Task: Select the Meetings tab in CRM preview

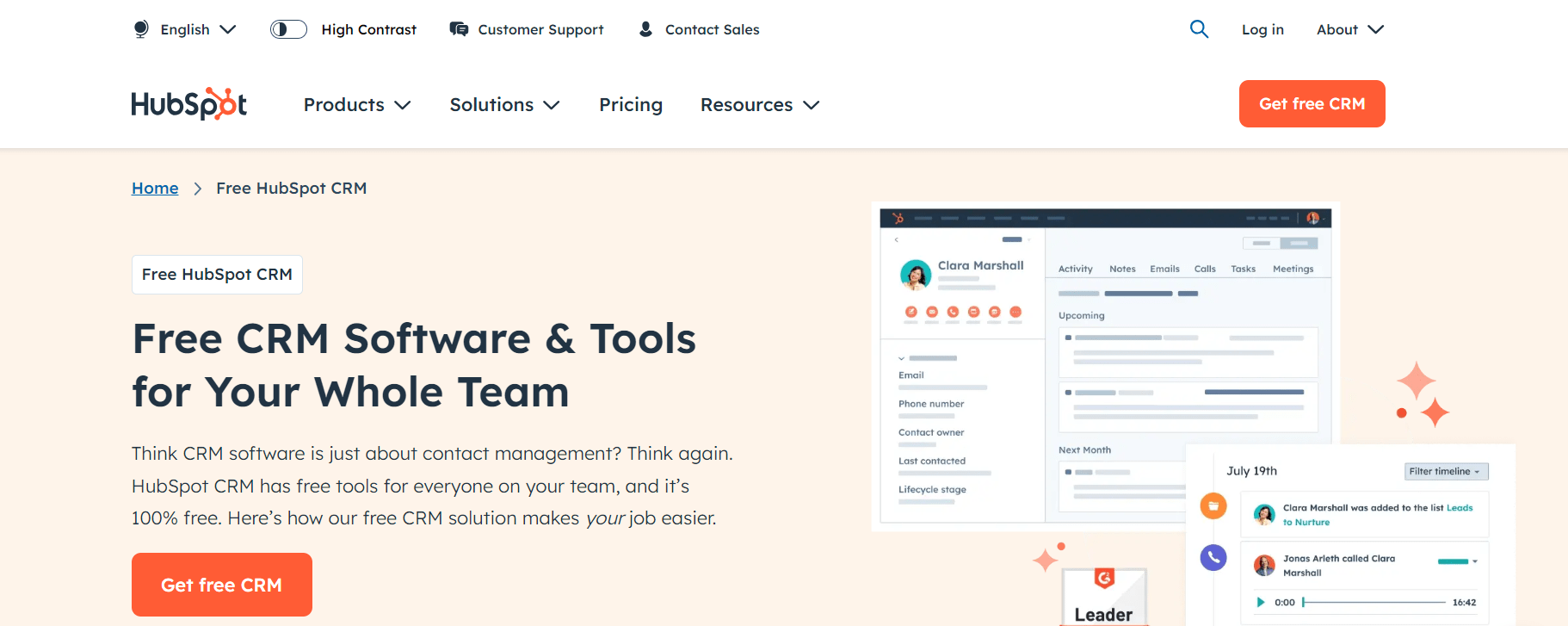Action: [x=1293, y=269]
